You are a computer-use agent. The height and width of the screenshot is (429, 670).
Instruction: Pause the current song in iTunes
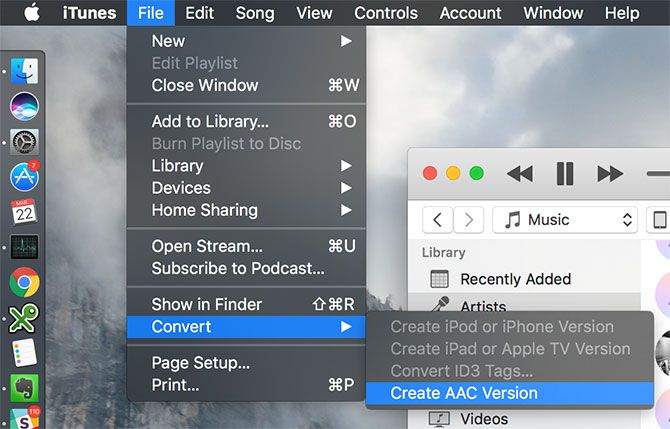pyautogui.click(x=565, y=173)
